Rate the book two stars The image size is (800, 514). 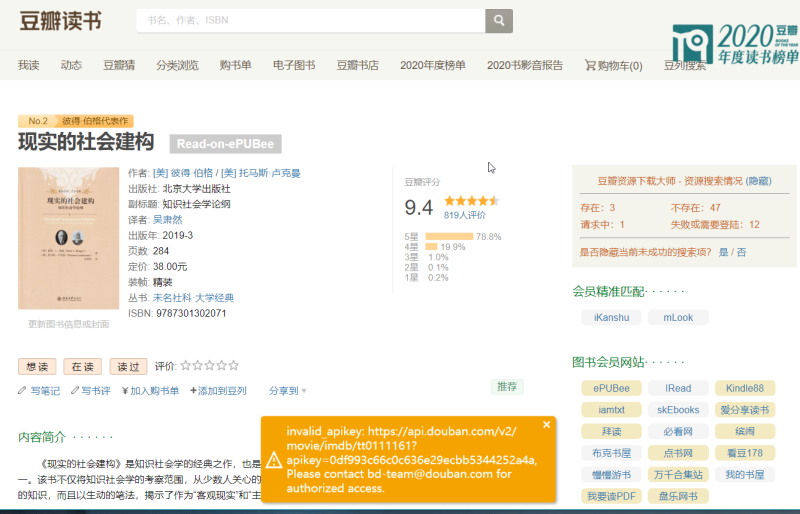point(197,365)
